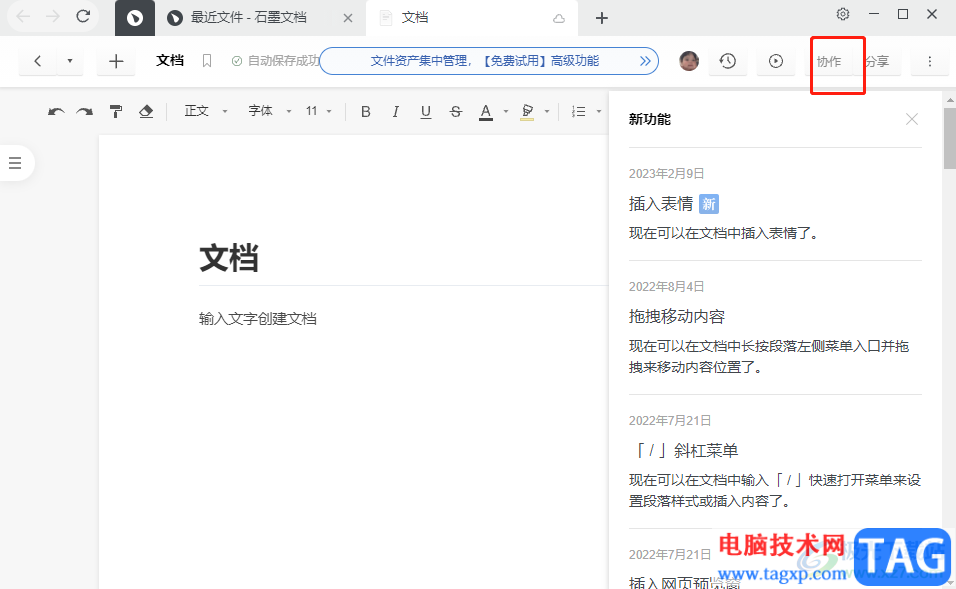The width and height of the screenshot is (956, 589).
Task: Open the outline sidebar hamburger icon
Action: tap(15, 163)
